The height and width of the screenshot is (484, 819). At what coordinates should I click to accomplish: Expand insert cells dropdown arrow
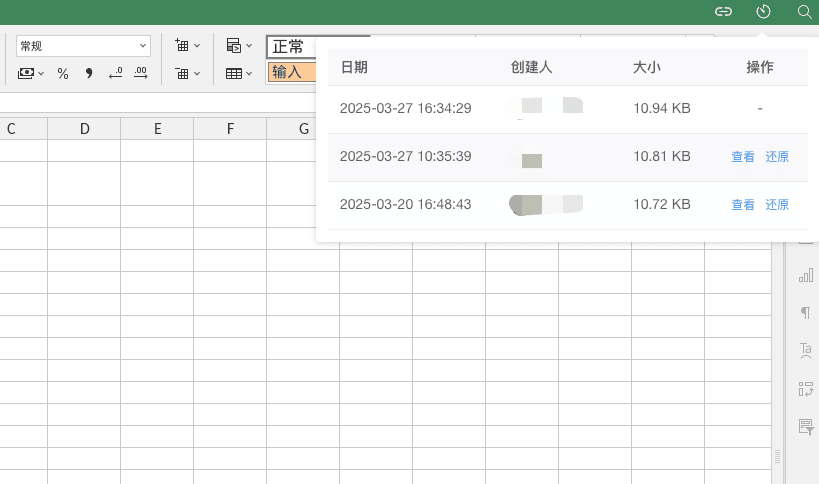click(x=197, y=46)
